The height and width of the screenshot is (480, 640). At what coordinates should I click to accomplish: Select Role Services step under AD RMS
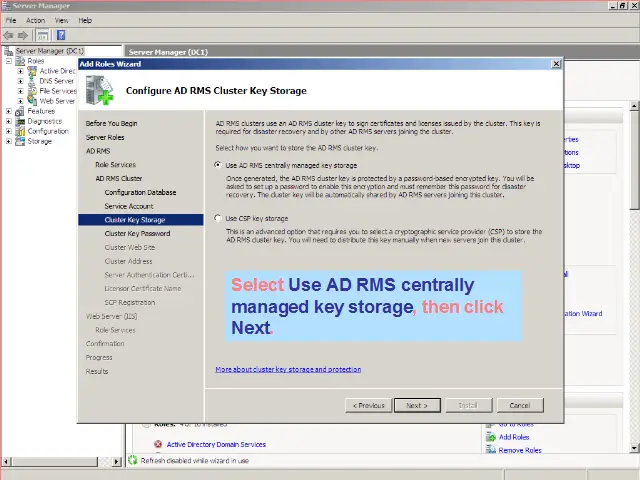(116, 164)
